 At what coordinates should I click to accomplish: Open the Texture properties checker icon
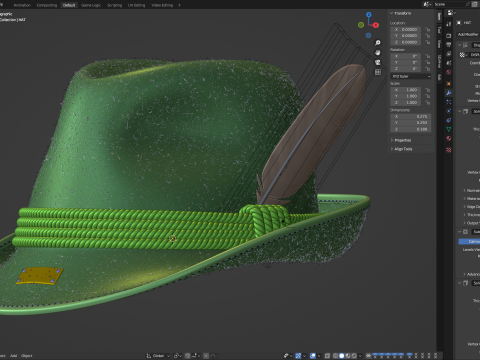tap(449, 150)
